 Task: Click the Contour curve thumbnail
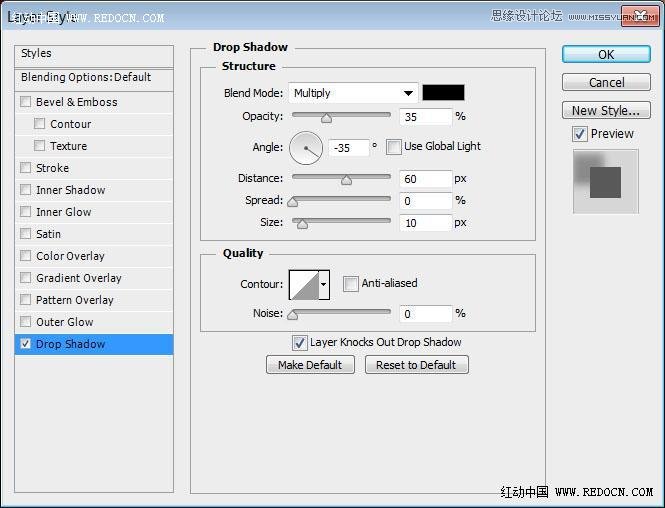tap(303, 285)
